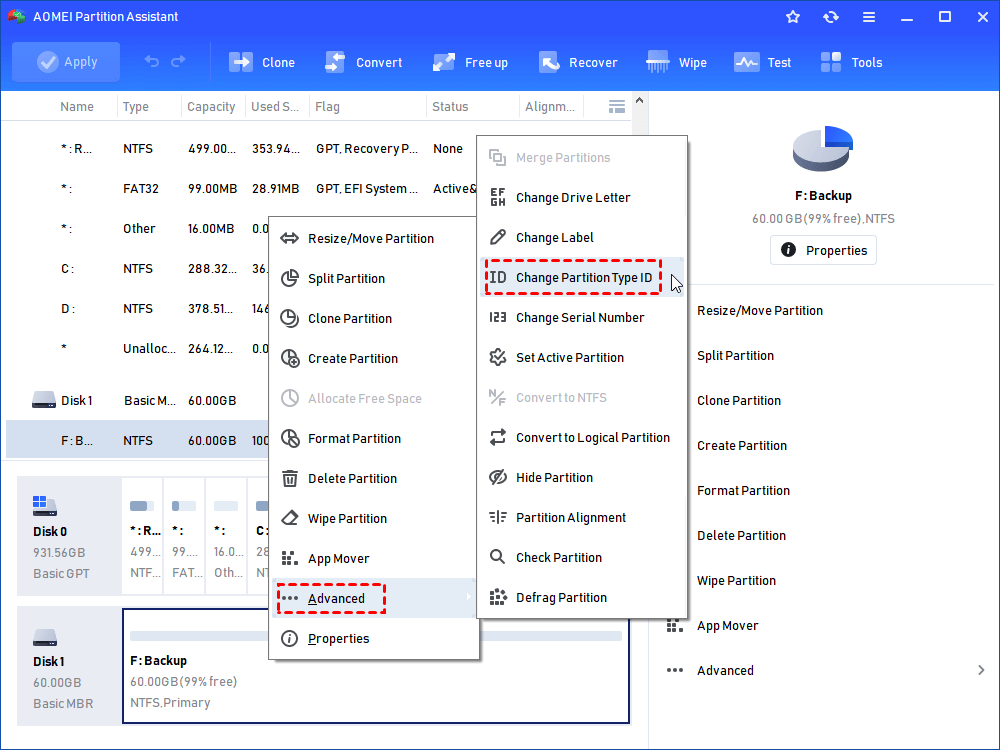Open the Test toolbar item
Viewport: 1000px width, 750px height.
coord(762,62)
